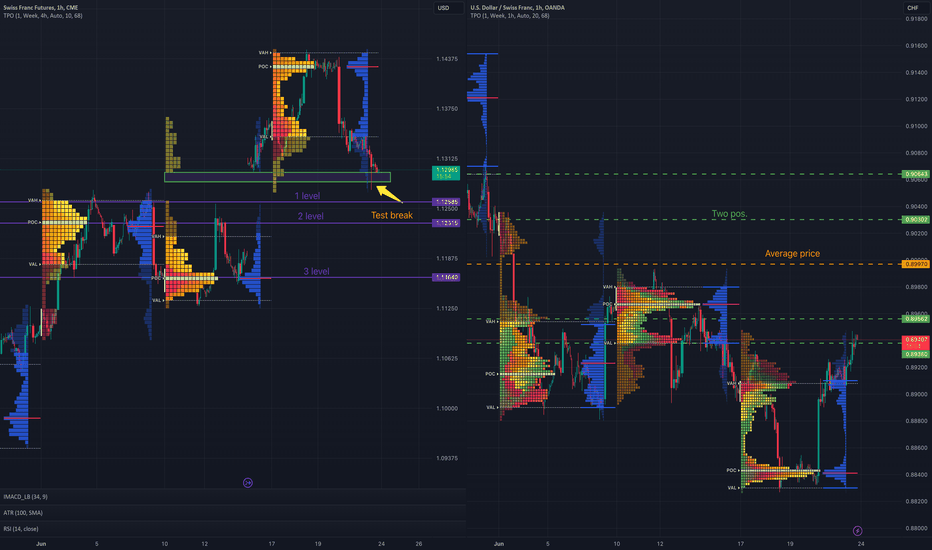
Task: Click date 26 on left time axis
Action: point(418,543)
